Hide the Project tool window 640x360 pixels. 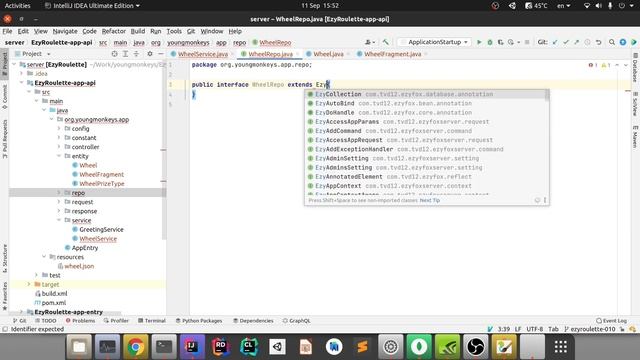(x=161, y=54)
